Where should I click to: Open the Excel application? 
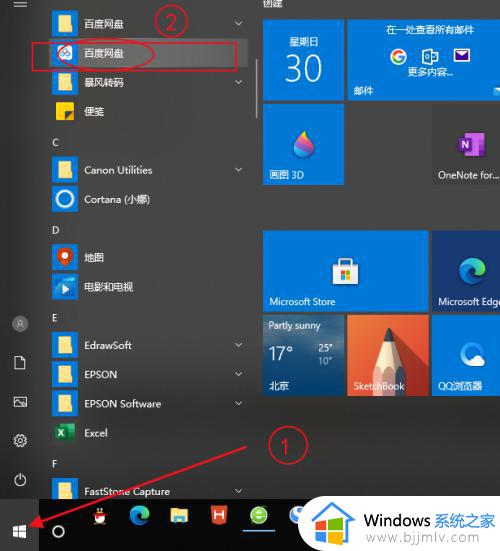(x=149, y=433)
